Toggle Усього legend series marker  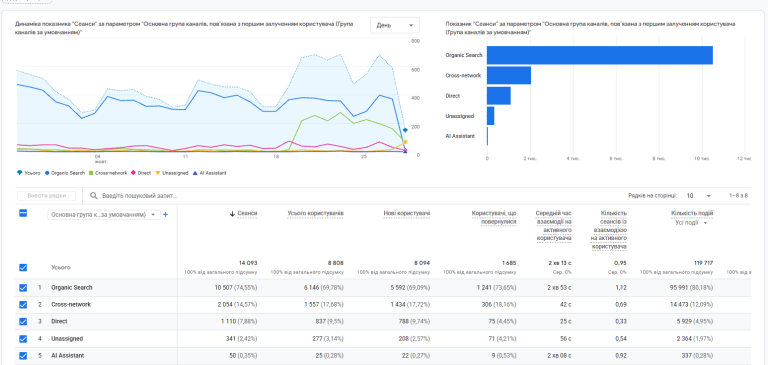coord(20,173)
